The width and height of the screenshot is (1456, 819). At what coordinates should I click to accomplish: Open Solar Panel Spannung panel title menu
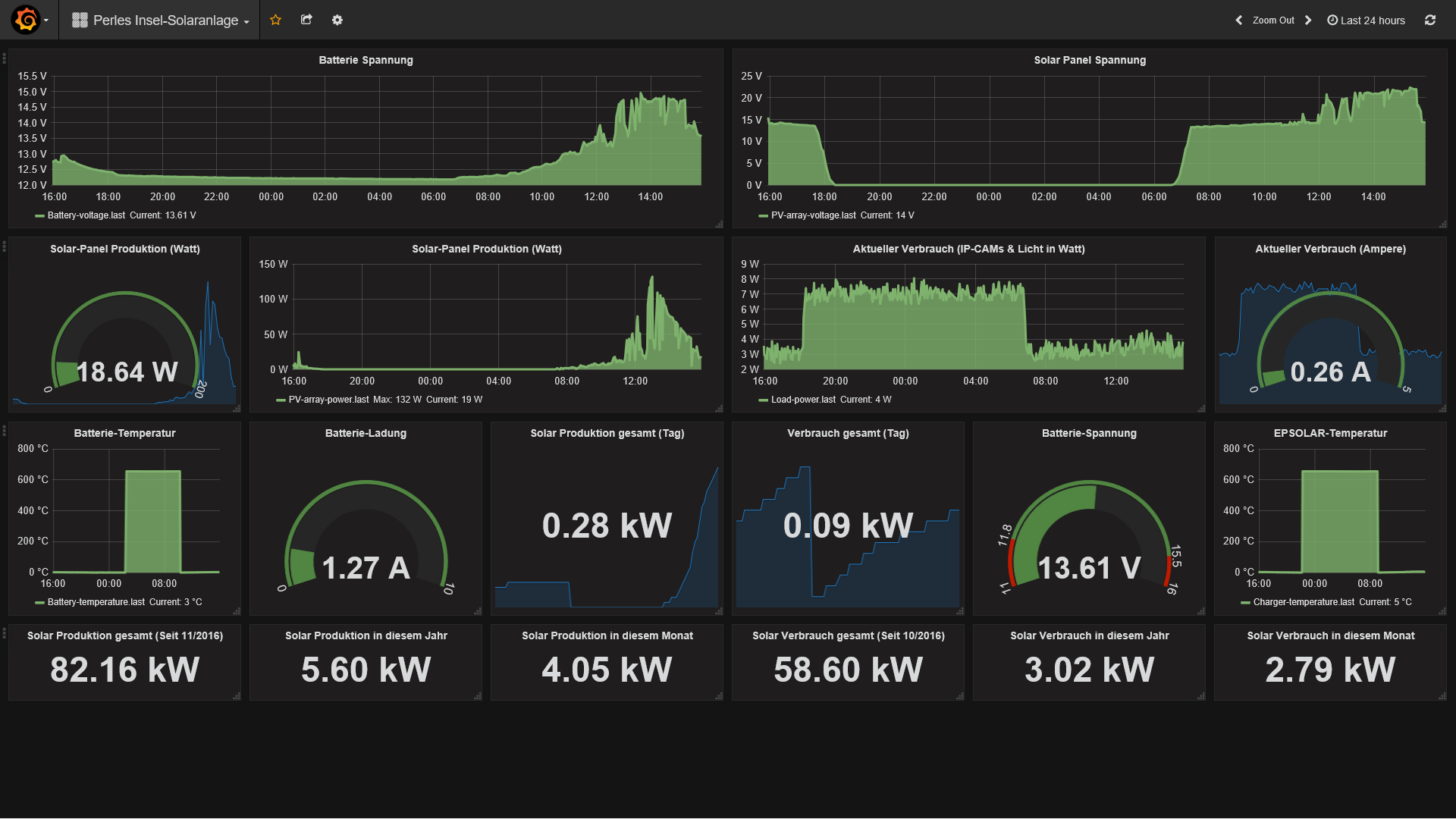point(1090,60)
